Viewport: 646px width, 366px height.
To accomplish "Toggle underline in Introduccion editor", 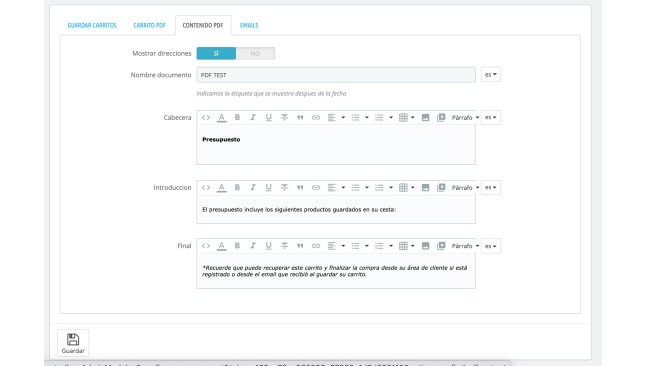I will click(x=269, y=188).
